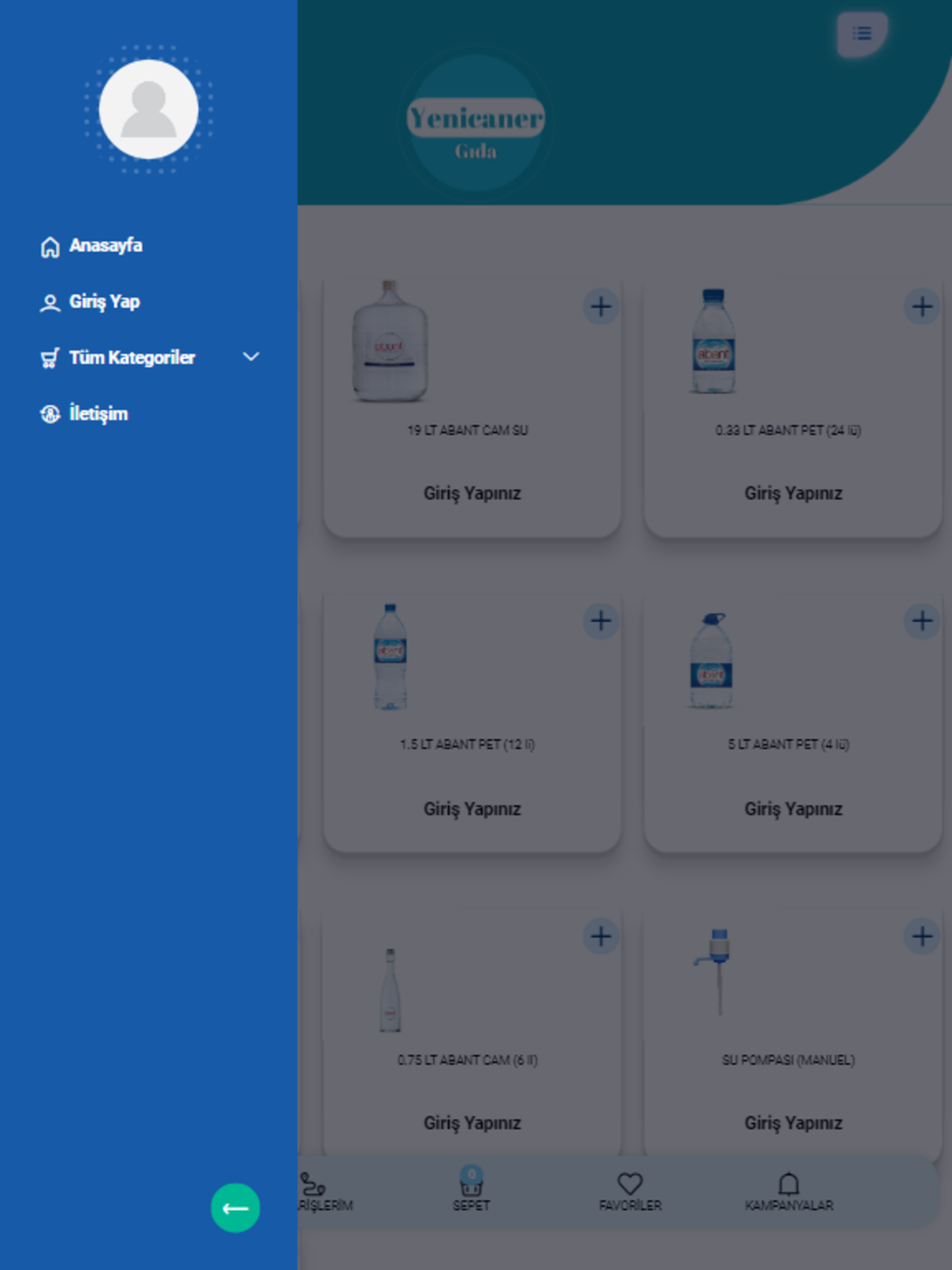Add 0.33 LT ABANT PET with plus

(x=922, y=307)
